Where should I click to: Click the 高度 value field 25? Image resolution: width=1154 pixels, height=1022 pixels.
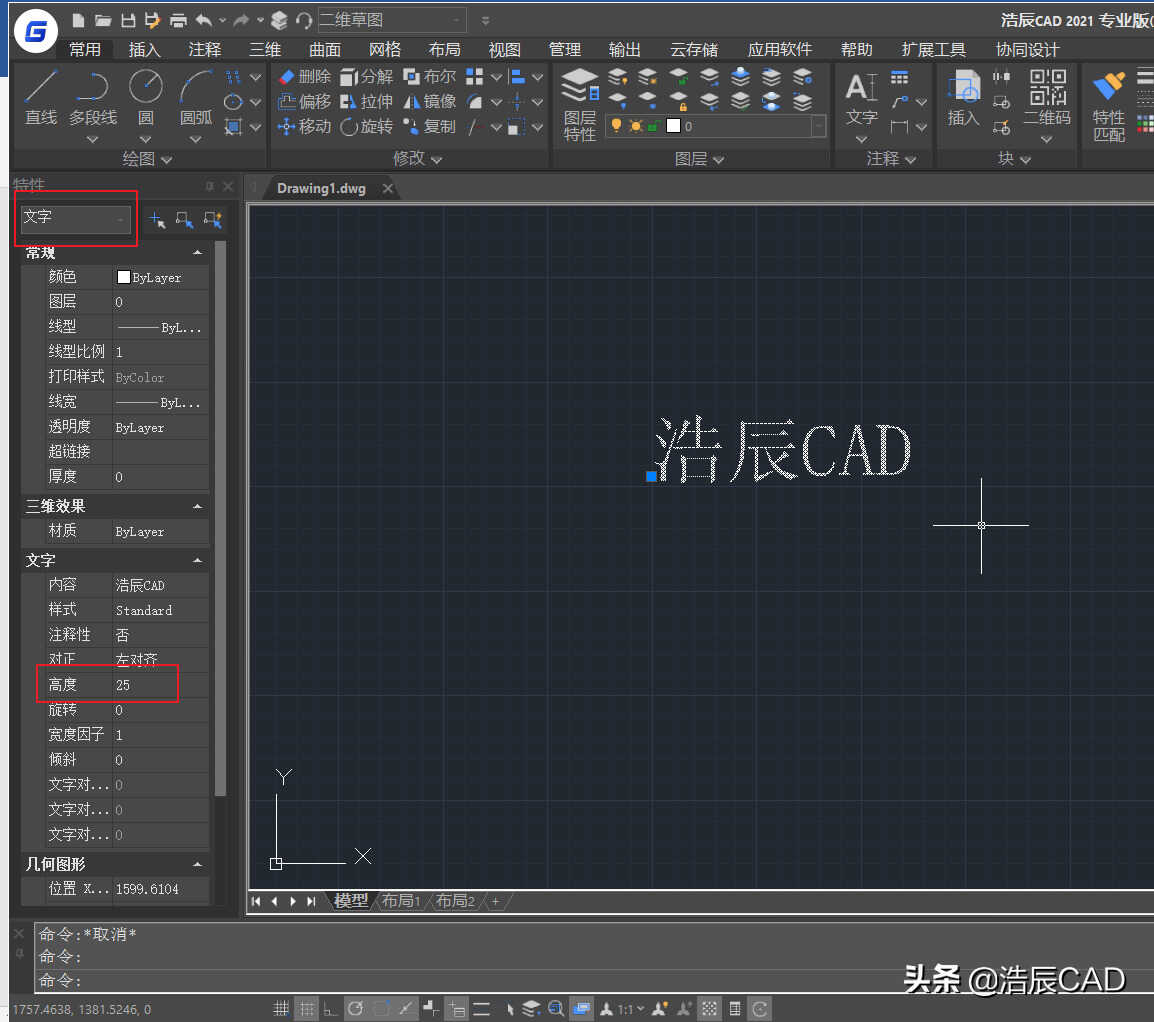click(x=160, y=684)
